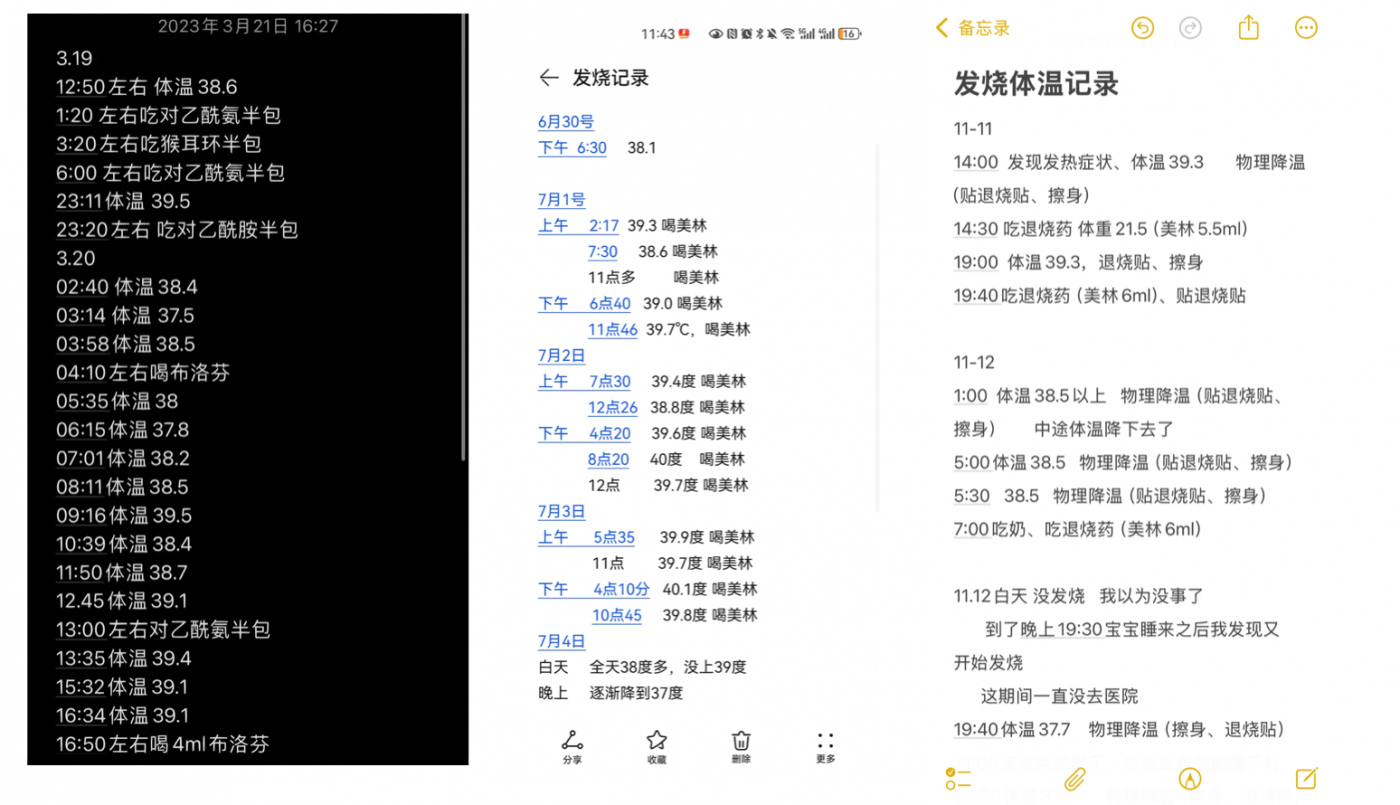Tap the line 逐渐降到37度
The width and height of the screenshot is (1400, 805).
pyautogui.click(x=636, y=694)
